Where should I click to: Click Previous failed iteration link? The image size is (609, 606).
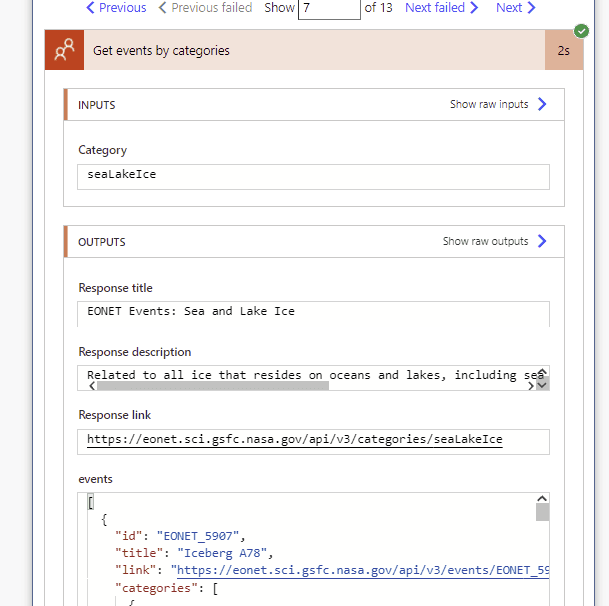[x=205, y=7]
